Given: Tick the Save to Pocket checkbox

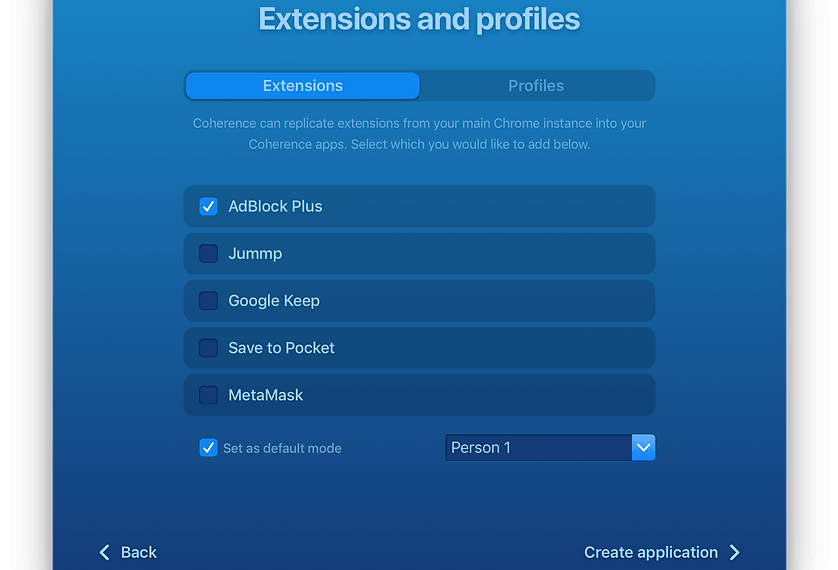Looking at the screenshot, I should coord(208,347).
